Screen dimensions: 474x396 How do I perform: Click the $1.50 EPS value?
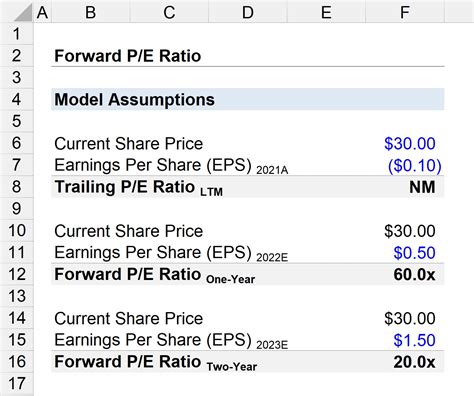pos(414,340)
